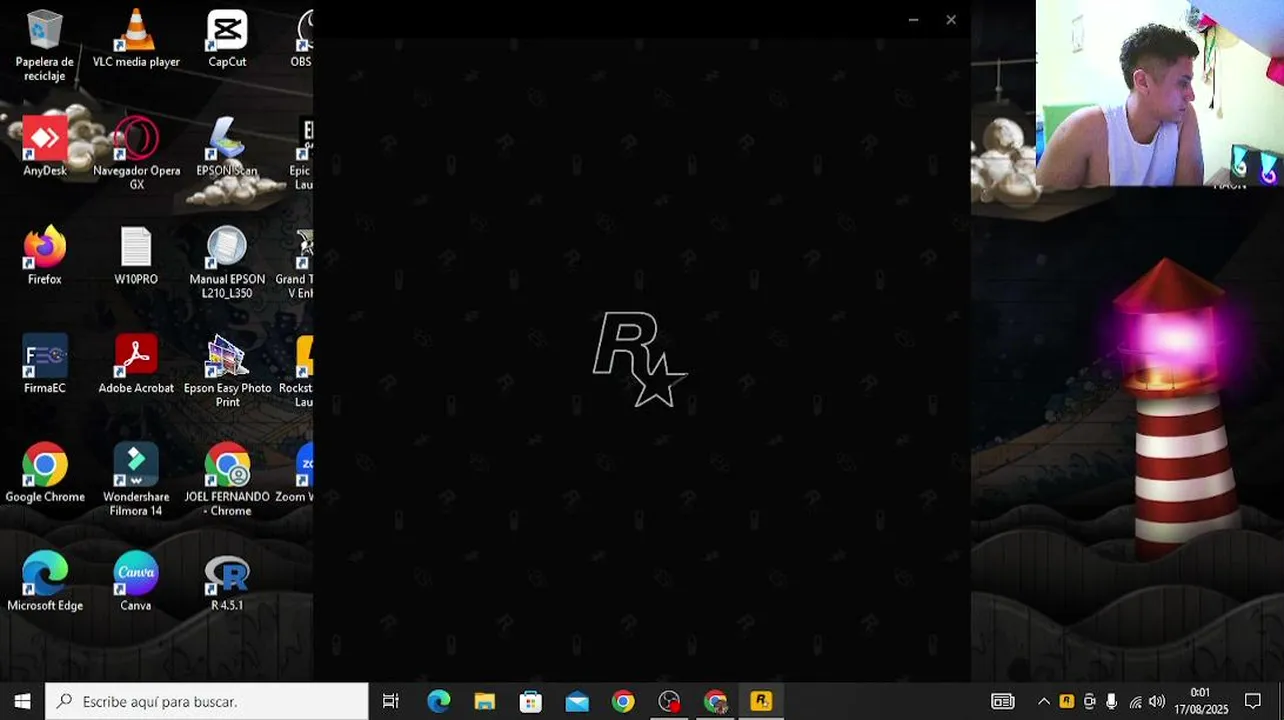Launch Google Chrome from the desktop
This screenshot has height=720, width=1284.
(x=45, y=473)
